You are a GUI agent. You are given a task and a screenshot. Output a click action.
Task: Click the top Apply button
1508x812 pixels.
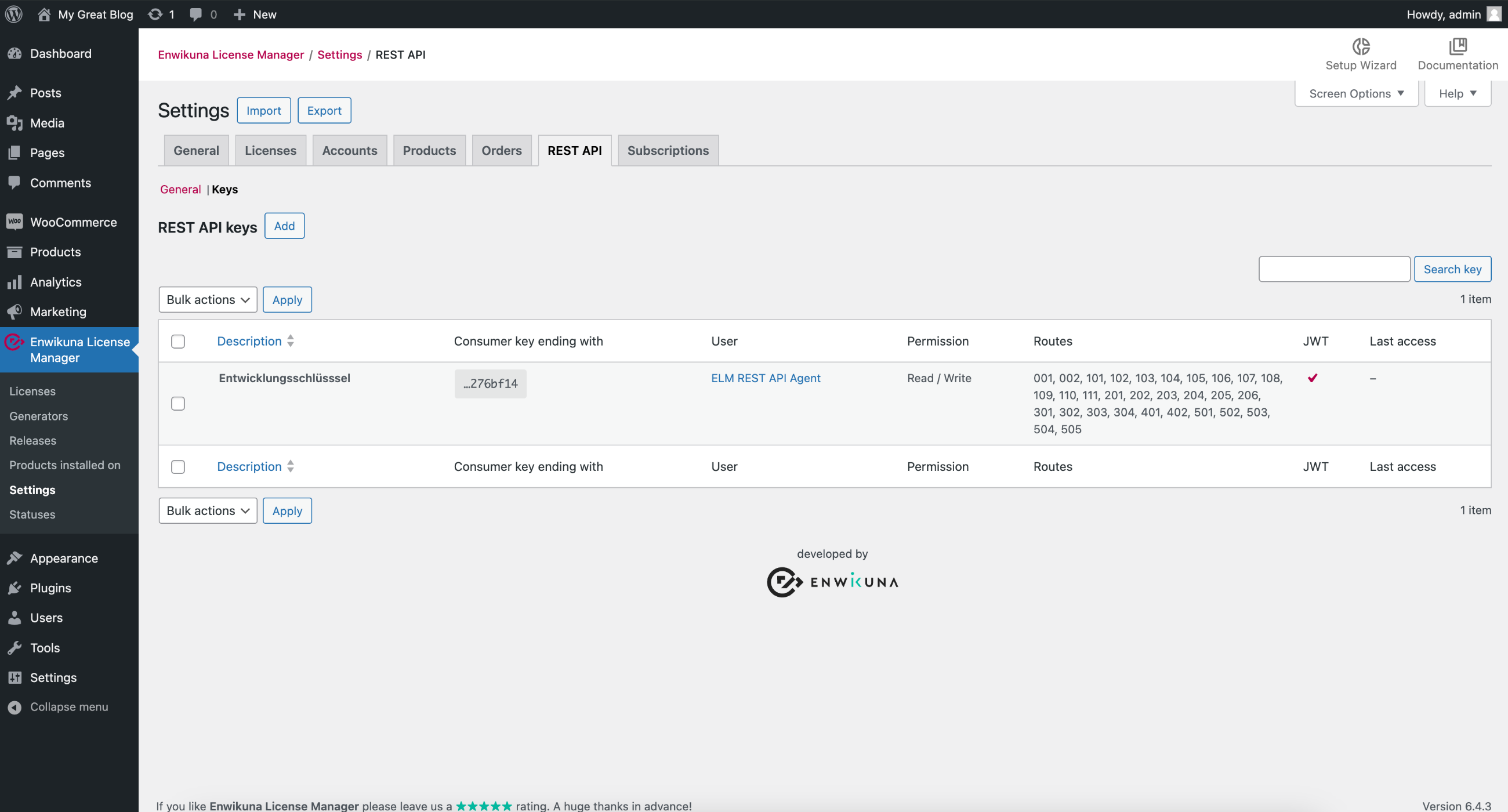[287, 299]
